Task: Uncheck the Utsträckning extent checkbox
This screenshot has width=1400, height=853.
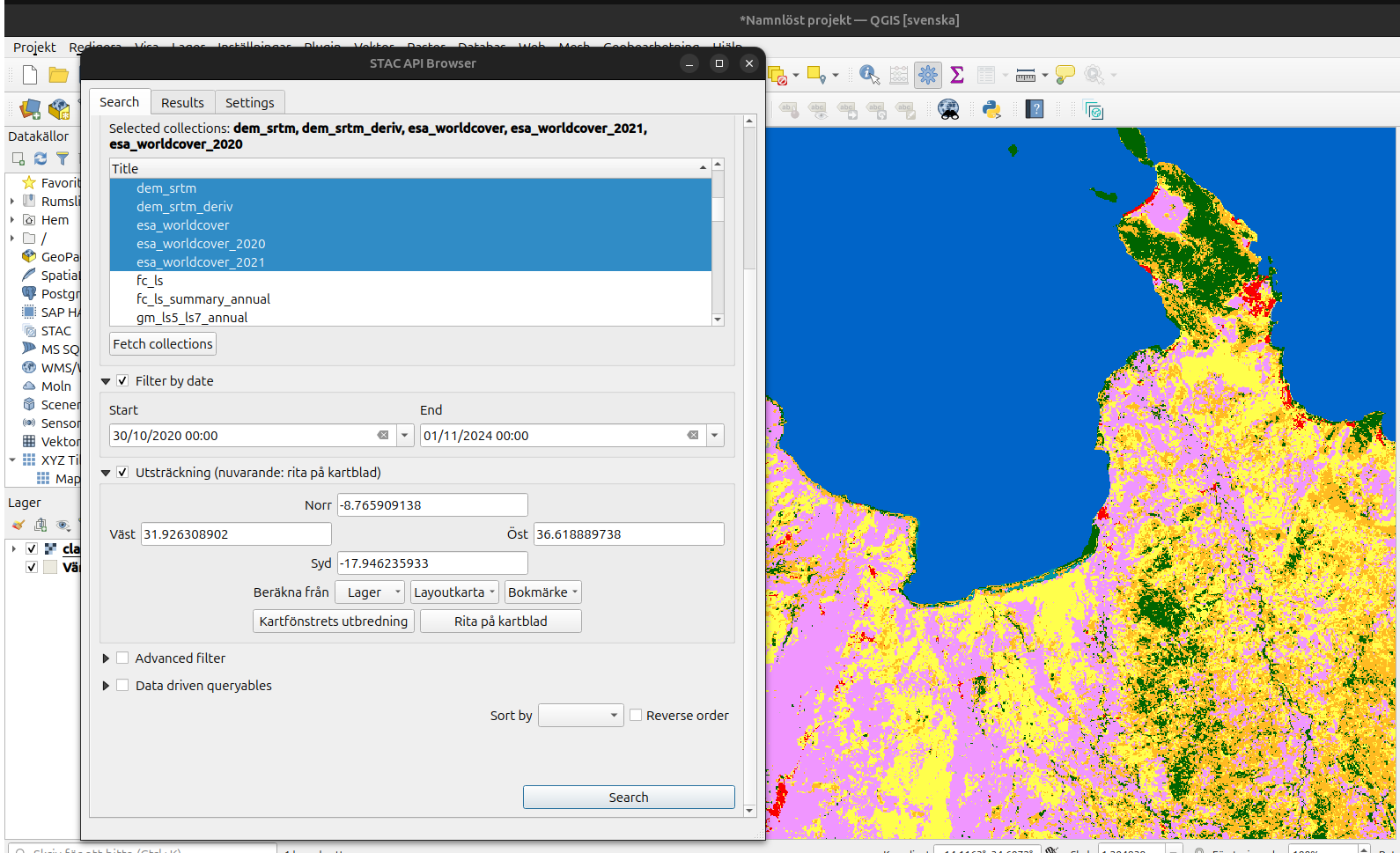Action: pyautogui.click(x=122, y=473)
